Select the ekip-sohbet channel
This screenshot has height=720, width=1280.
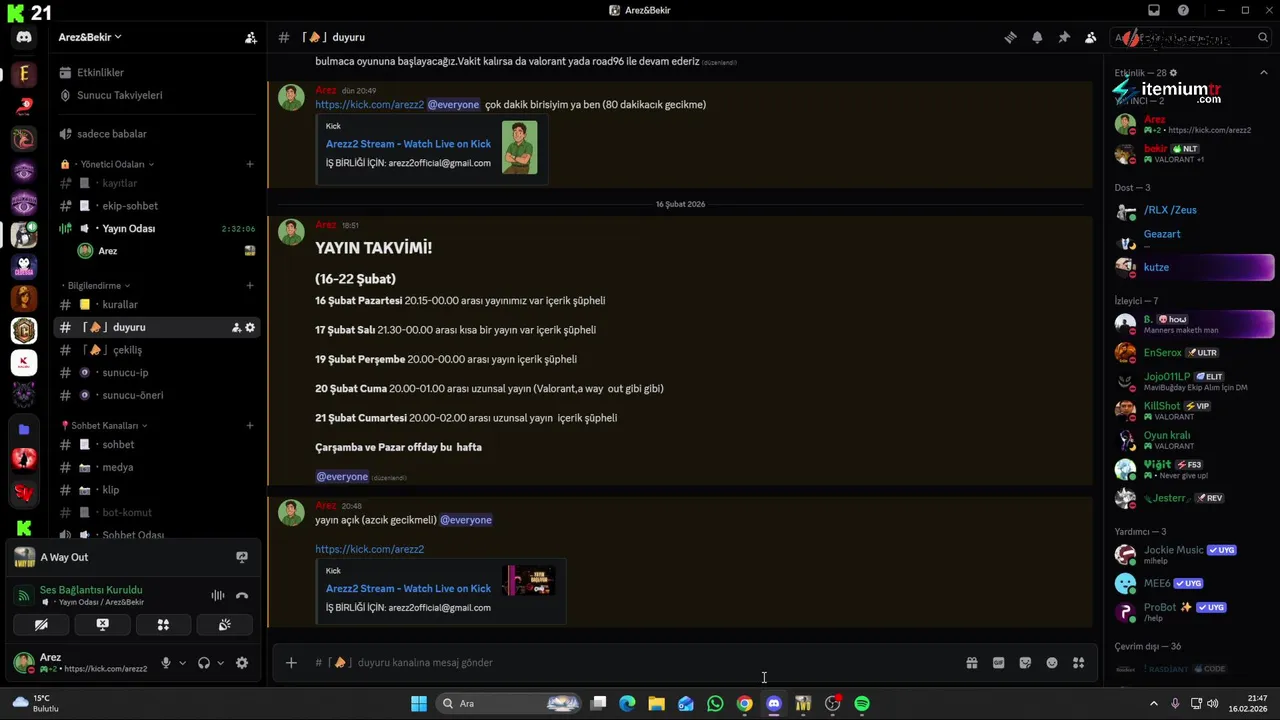(157, 205)
